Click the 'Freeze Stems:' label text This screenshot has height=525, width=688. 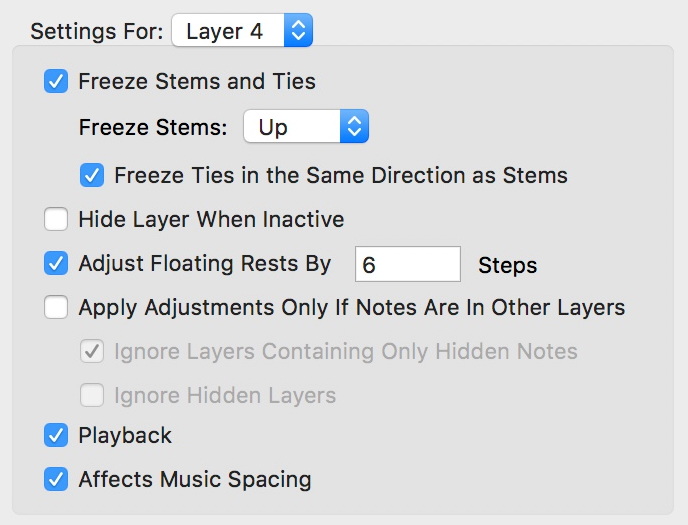click(152, 127)
